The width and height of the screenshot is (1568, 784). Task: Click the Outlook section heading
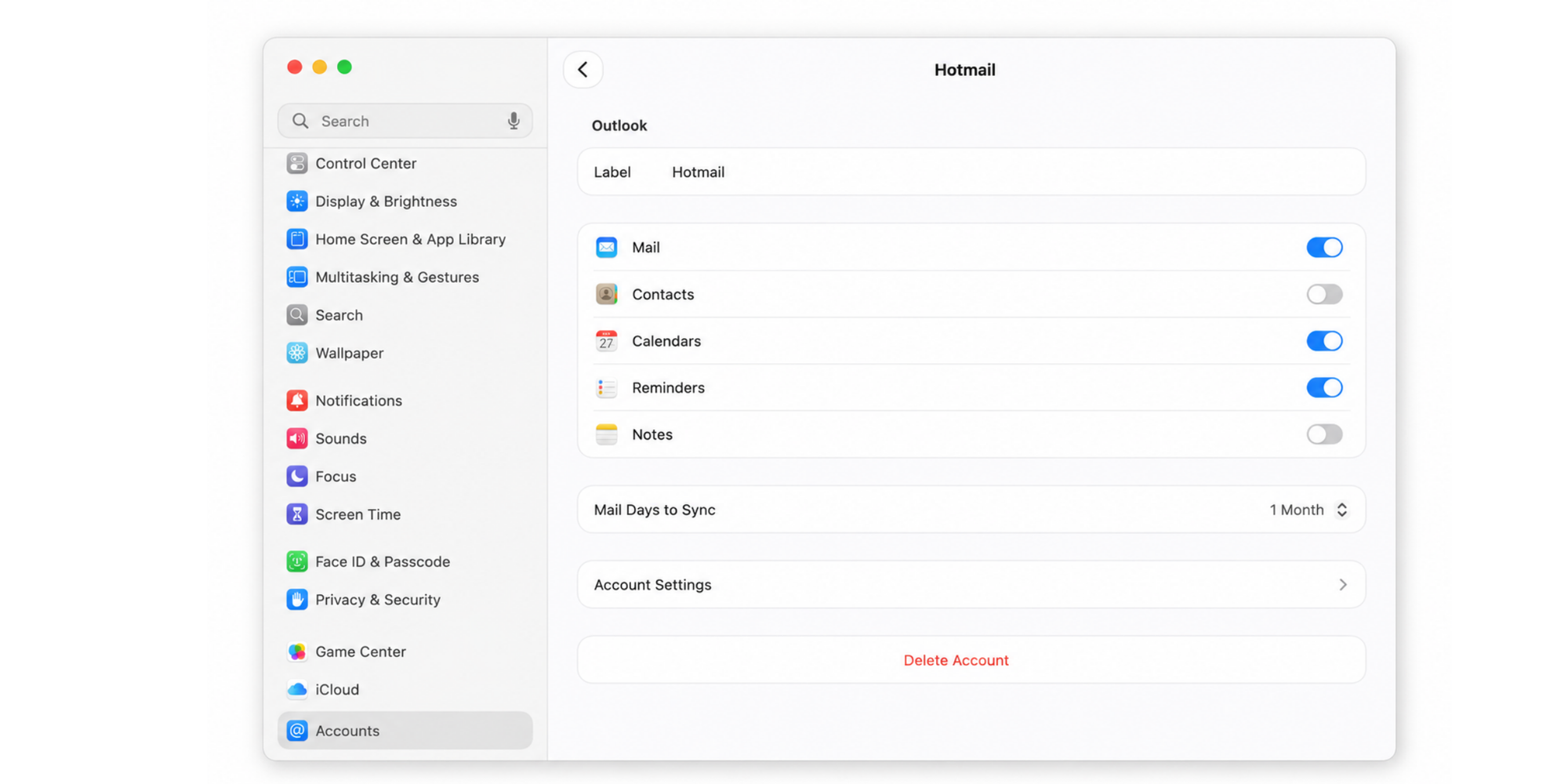pos(619,125)
